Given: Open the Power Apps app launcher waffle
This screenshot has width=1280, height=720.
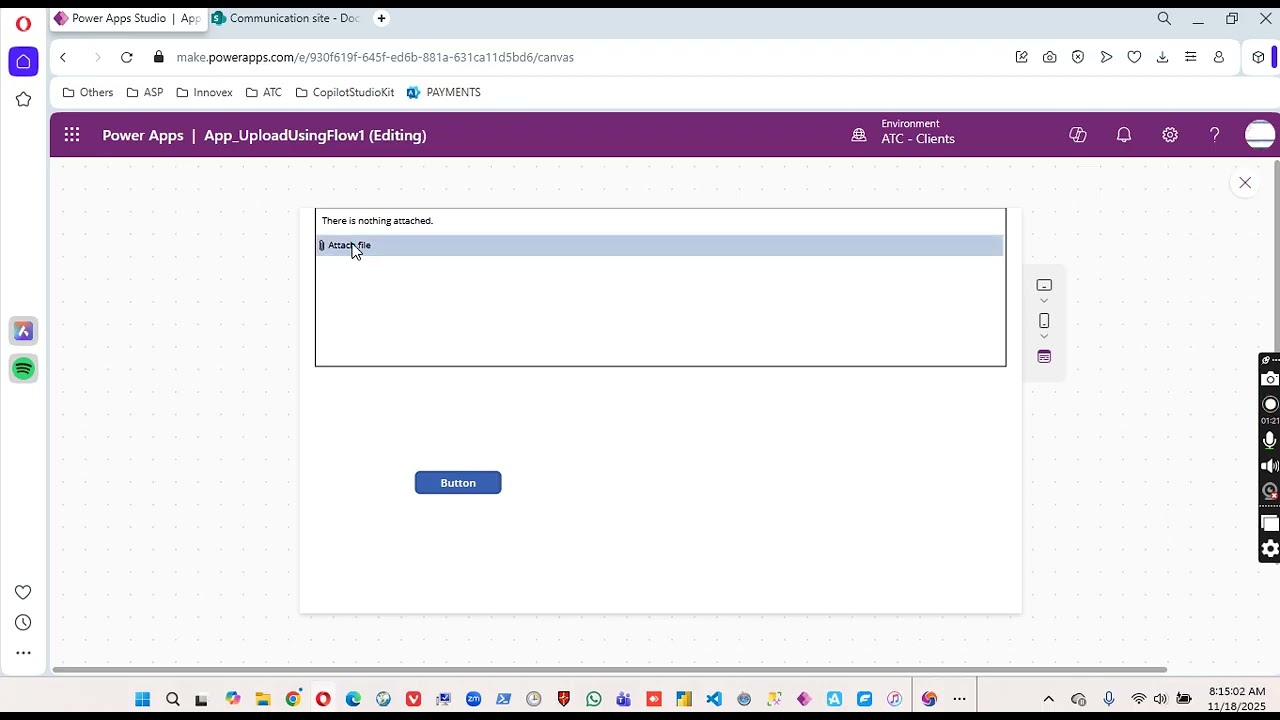Looking at the screenshot, I should pyautogui.click(x=72, y=135).
